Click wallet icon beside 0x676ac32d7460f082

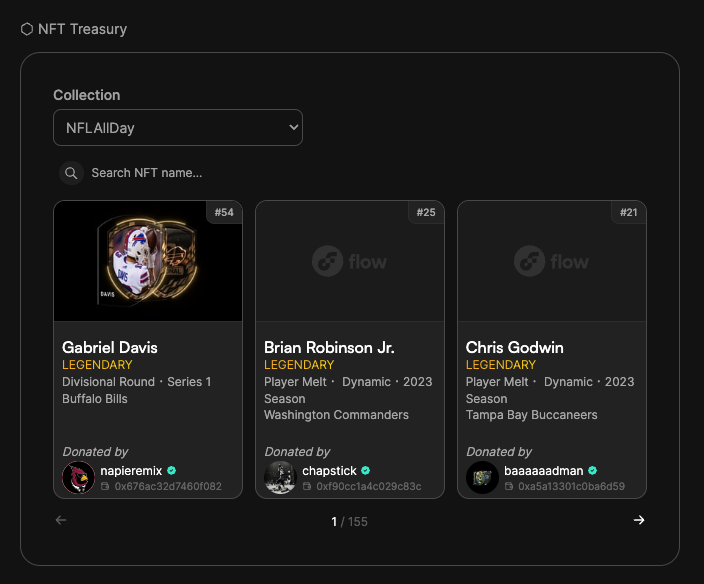[x=105, y=486]
